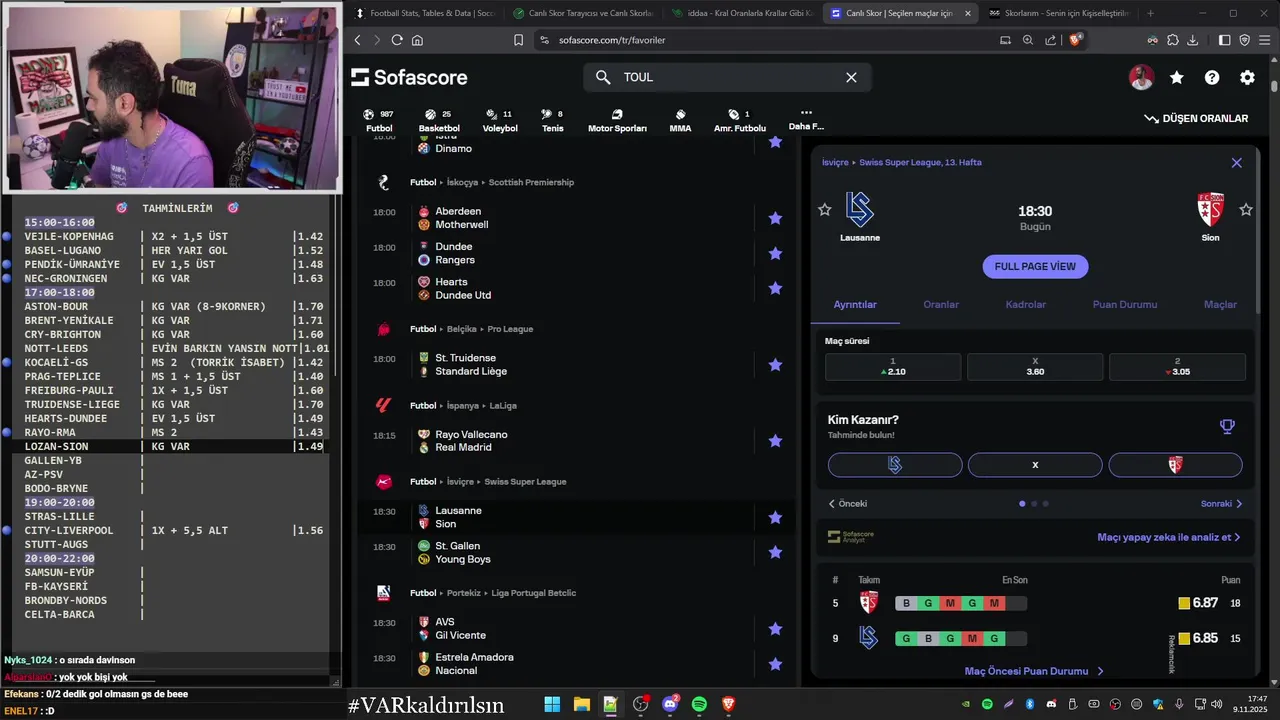Viewport: 1280px width, 720px height.
Task: Select draw odds 3.60
Action: 1035,366
